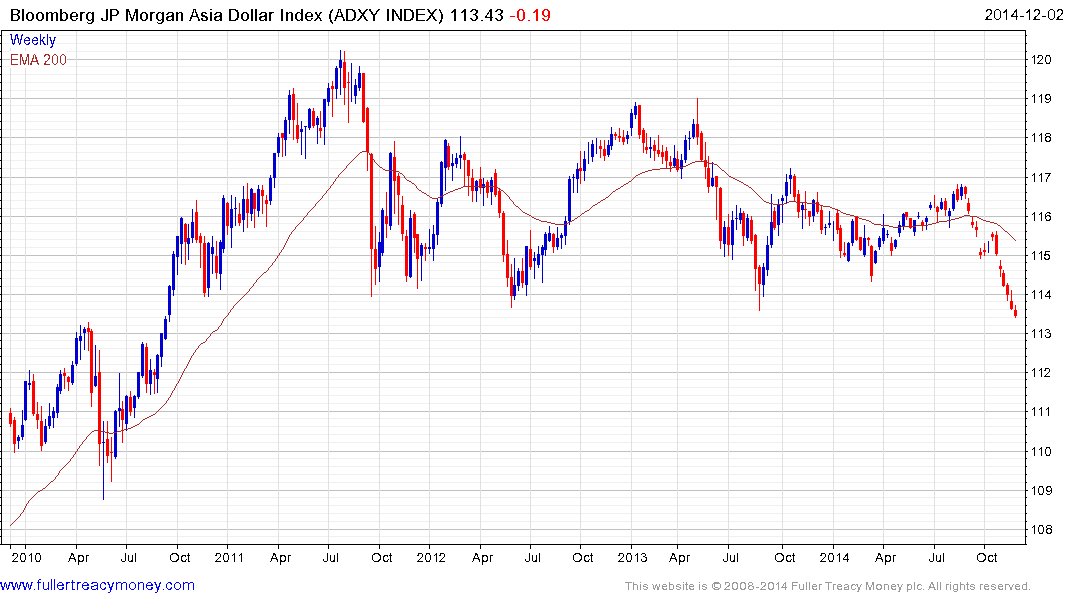Click the price change value '-0.19'

point(530,15)
